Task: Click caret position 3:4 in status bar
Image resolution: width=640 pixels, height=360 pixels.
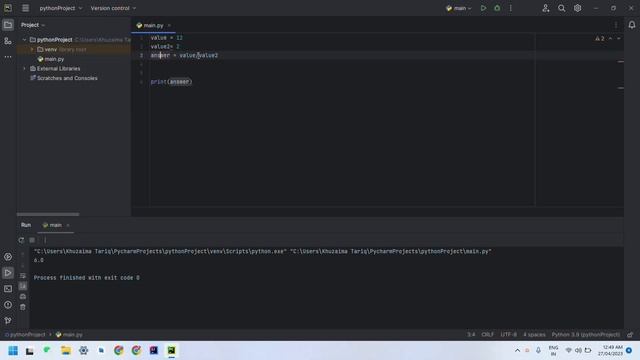Action: pos(471,335)
